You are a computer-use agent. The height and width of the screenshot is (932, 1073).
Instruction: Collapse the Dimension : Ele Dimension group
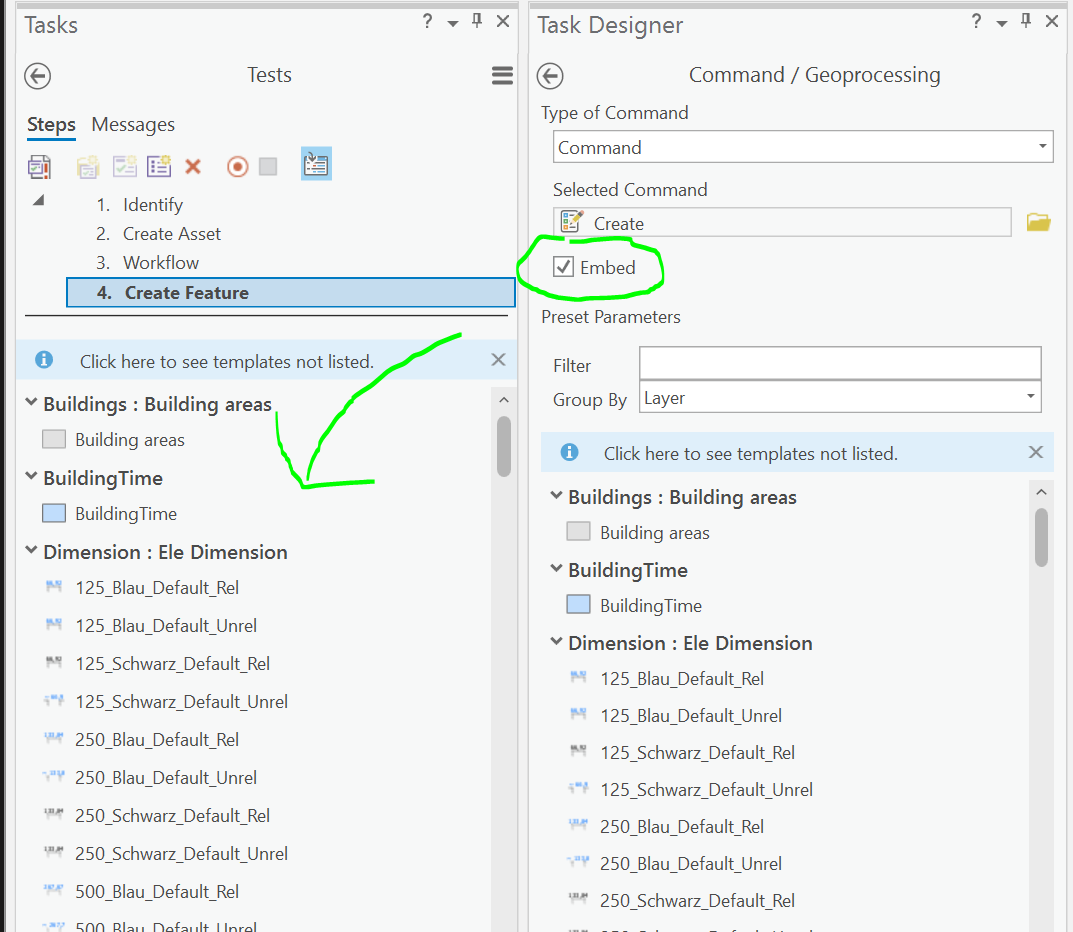pyautogui.click(x=29, y=551)
